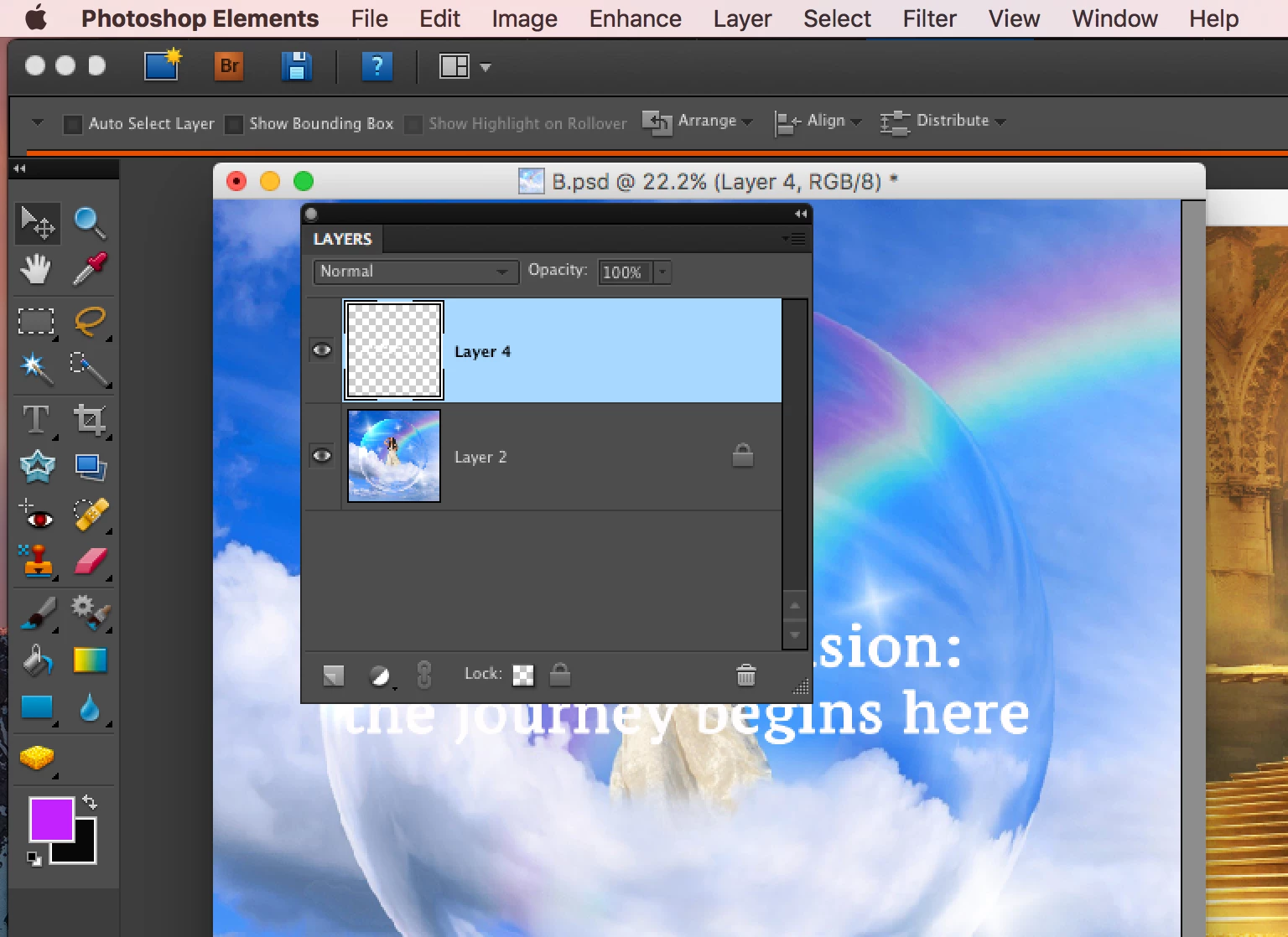
Task: Click the link layers chain icon
Action: point(424,675)
